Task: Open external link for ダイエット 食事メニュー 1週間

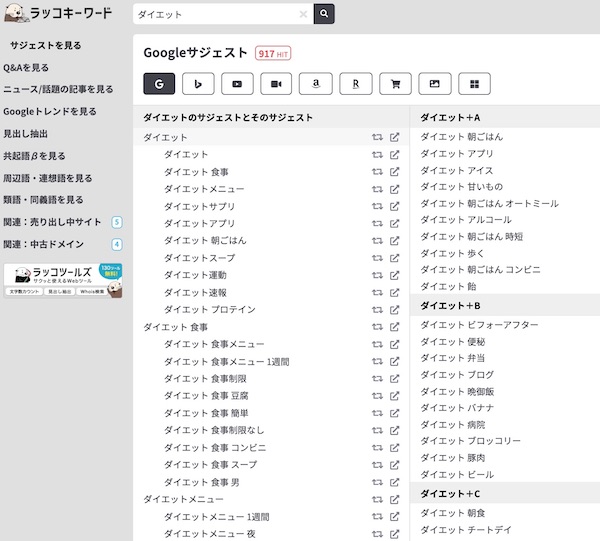Action: [x=395, y=361]
